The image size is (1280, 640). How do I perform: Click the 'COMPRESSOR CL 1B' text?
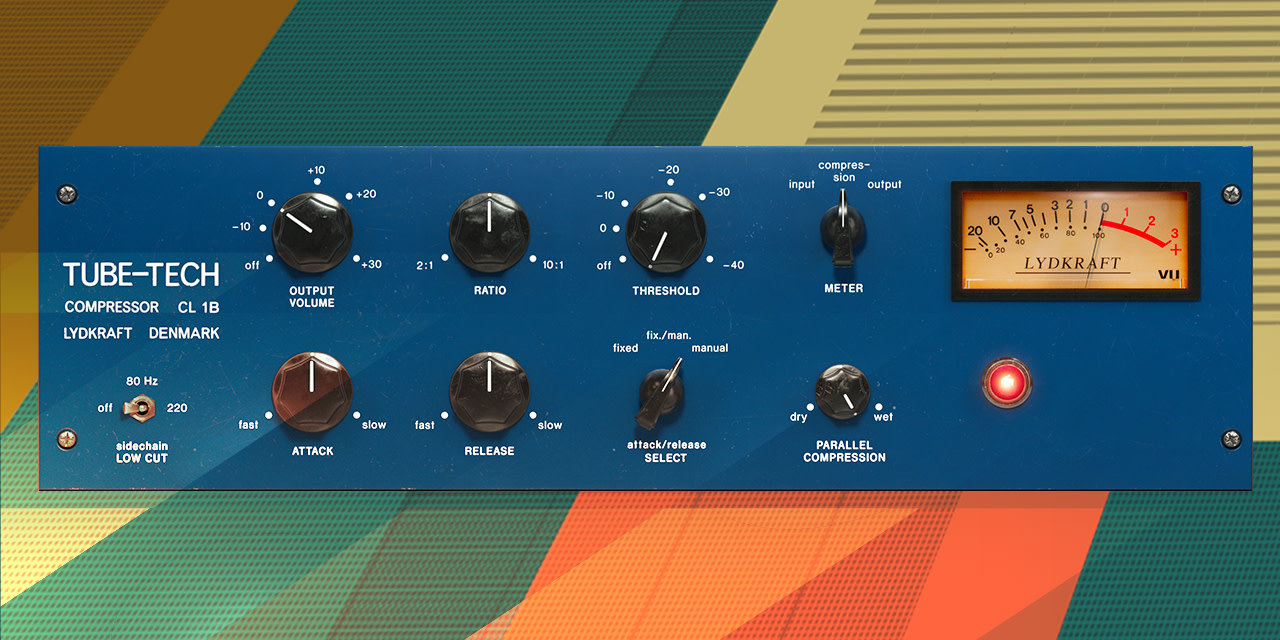(x=141, y=307)
